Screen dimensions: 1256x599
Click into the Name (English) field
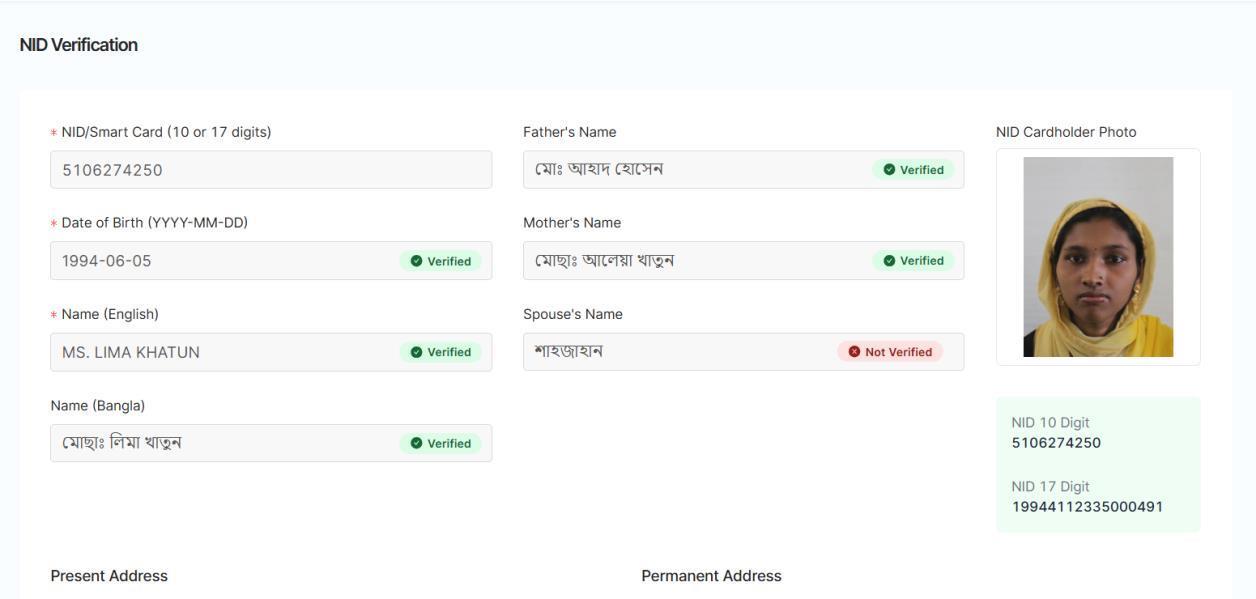point(220,352)
